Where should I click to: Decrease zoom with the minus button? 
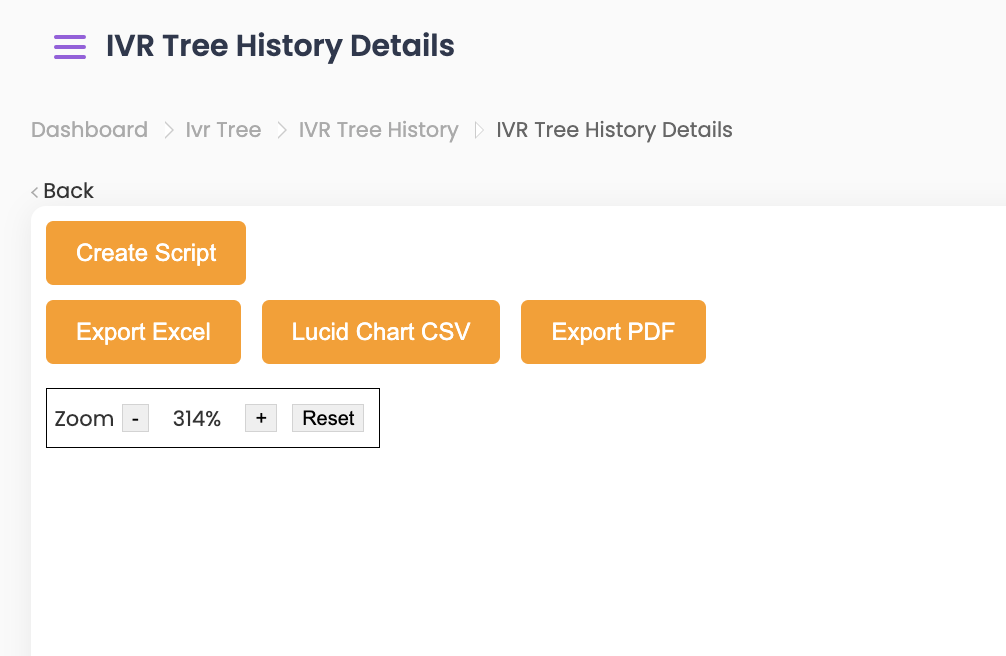(x=135, y=418)
